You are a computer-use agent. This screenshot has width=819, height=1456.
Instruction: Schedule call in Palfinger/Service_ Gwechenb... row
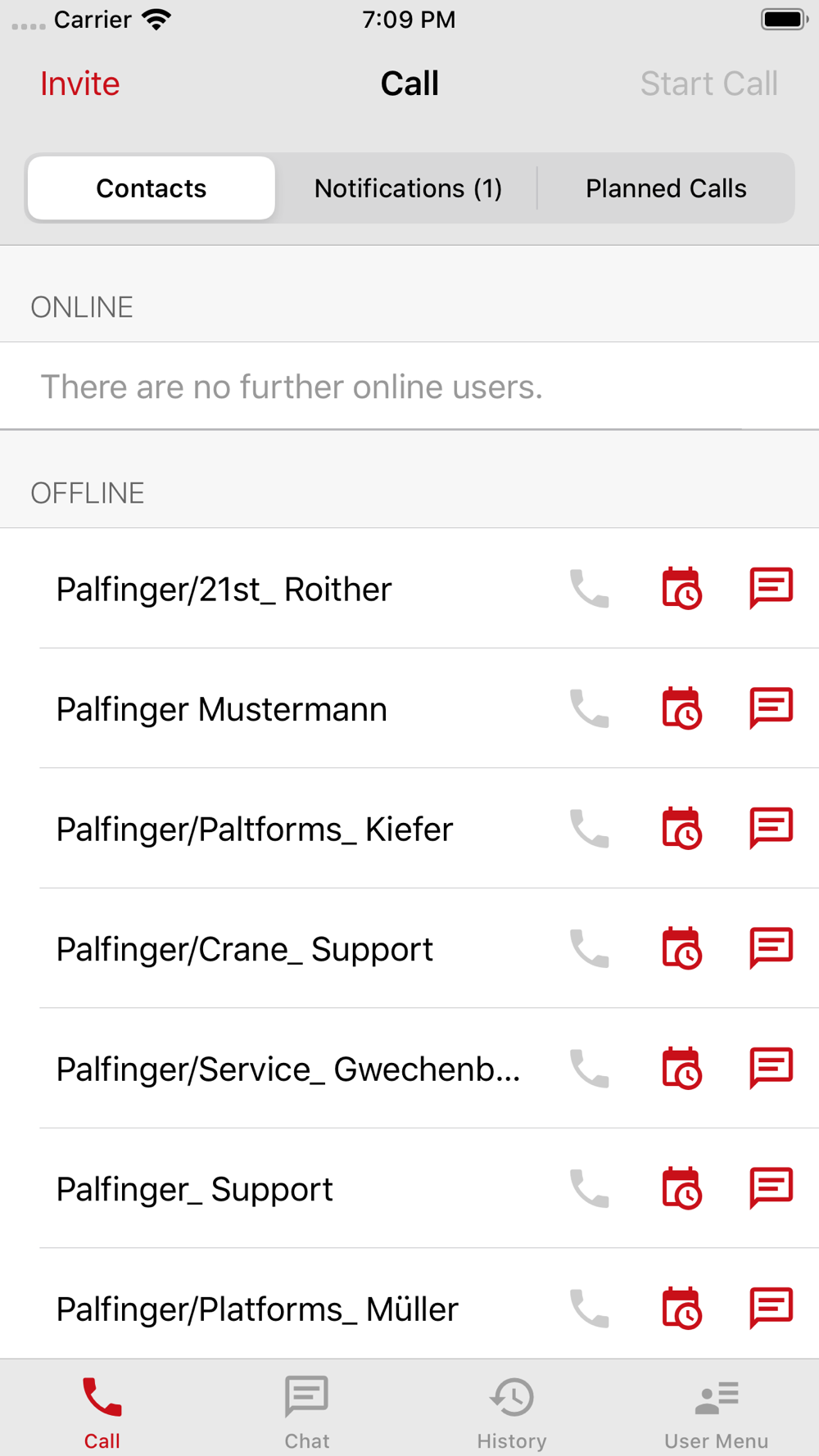[x=681, y=1069]
